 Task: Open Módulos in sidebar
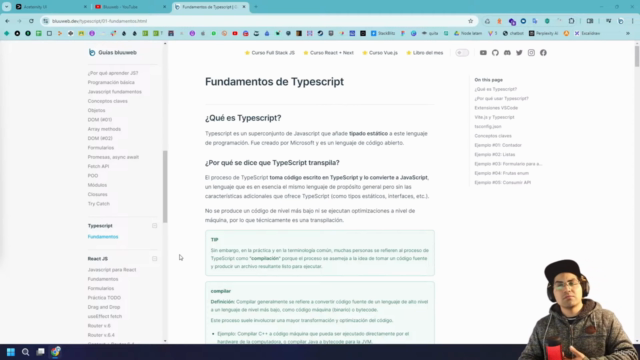click(97, 185)
